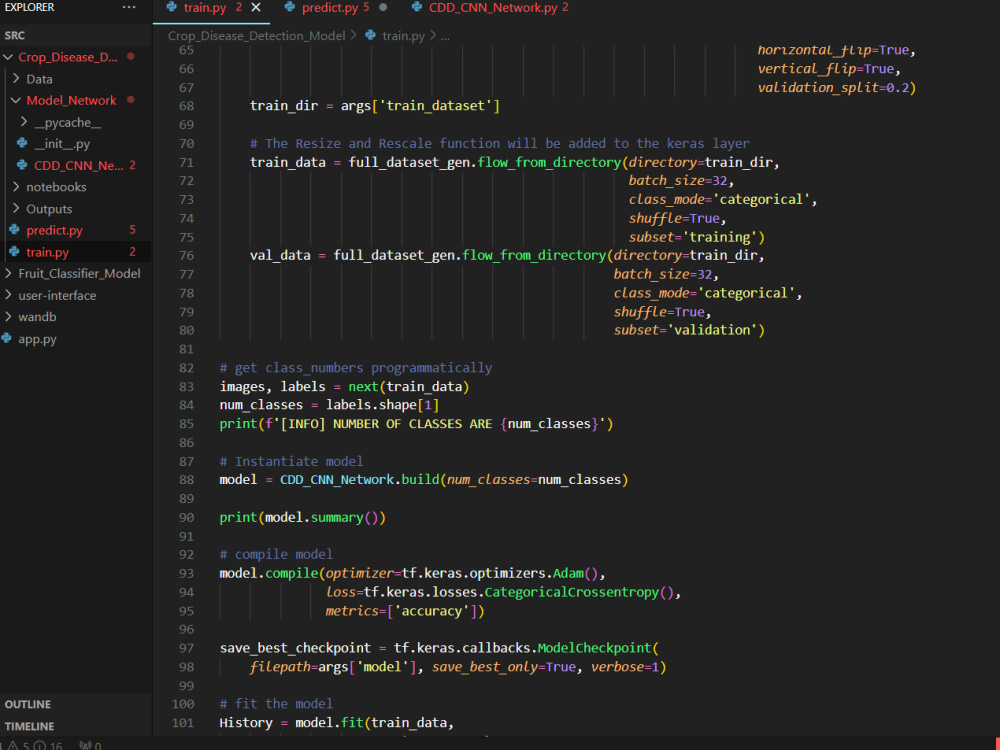Image resolution: width=1000 pixels, height=750 pixels.
Task: Click problem count 5 beside predict.py
Action: 132,230
